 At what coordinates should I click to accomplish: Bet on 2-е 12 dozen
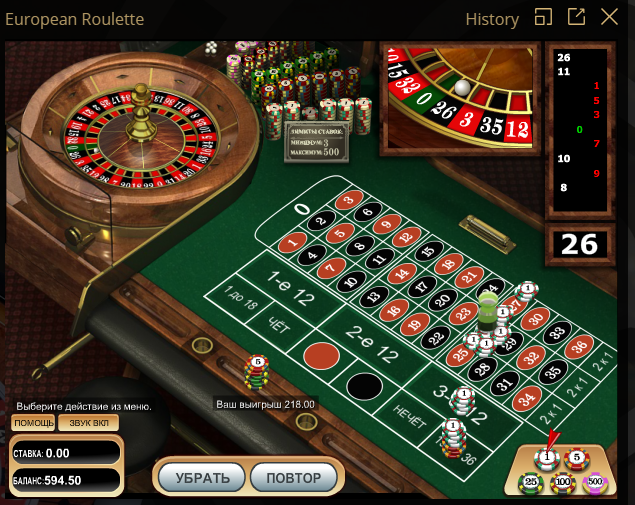pos(372,344)
